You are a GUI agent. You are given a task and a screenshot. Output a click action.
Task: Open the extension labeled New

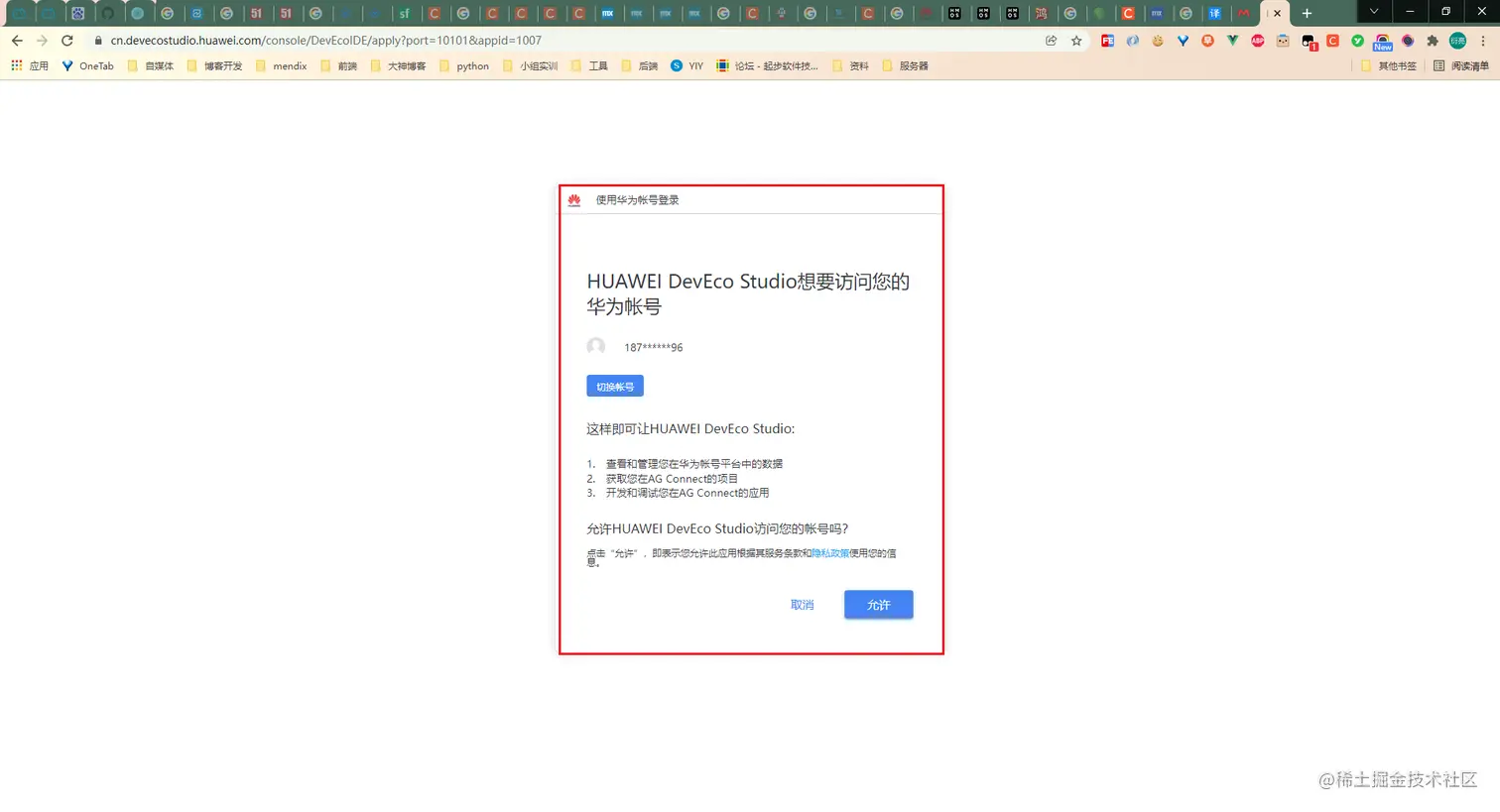(1383, 42)
